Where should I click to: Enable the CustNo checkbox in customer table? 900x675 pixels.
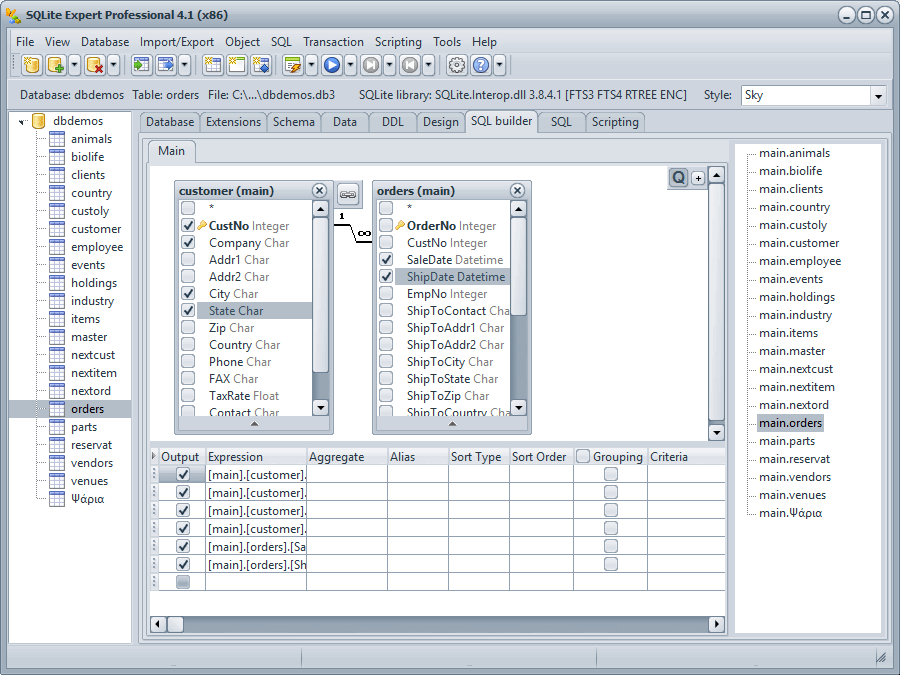188,226
